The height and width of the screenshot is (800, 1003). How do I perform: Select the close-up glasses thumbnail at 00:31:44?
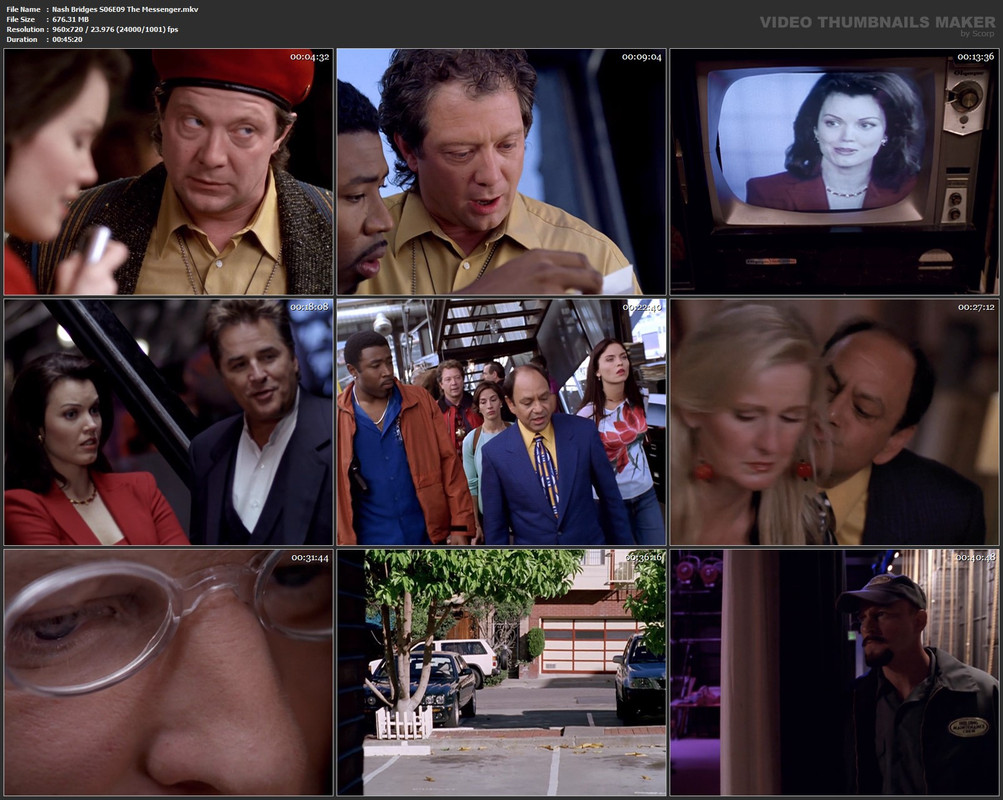click(168, 673)
